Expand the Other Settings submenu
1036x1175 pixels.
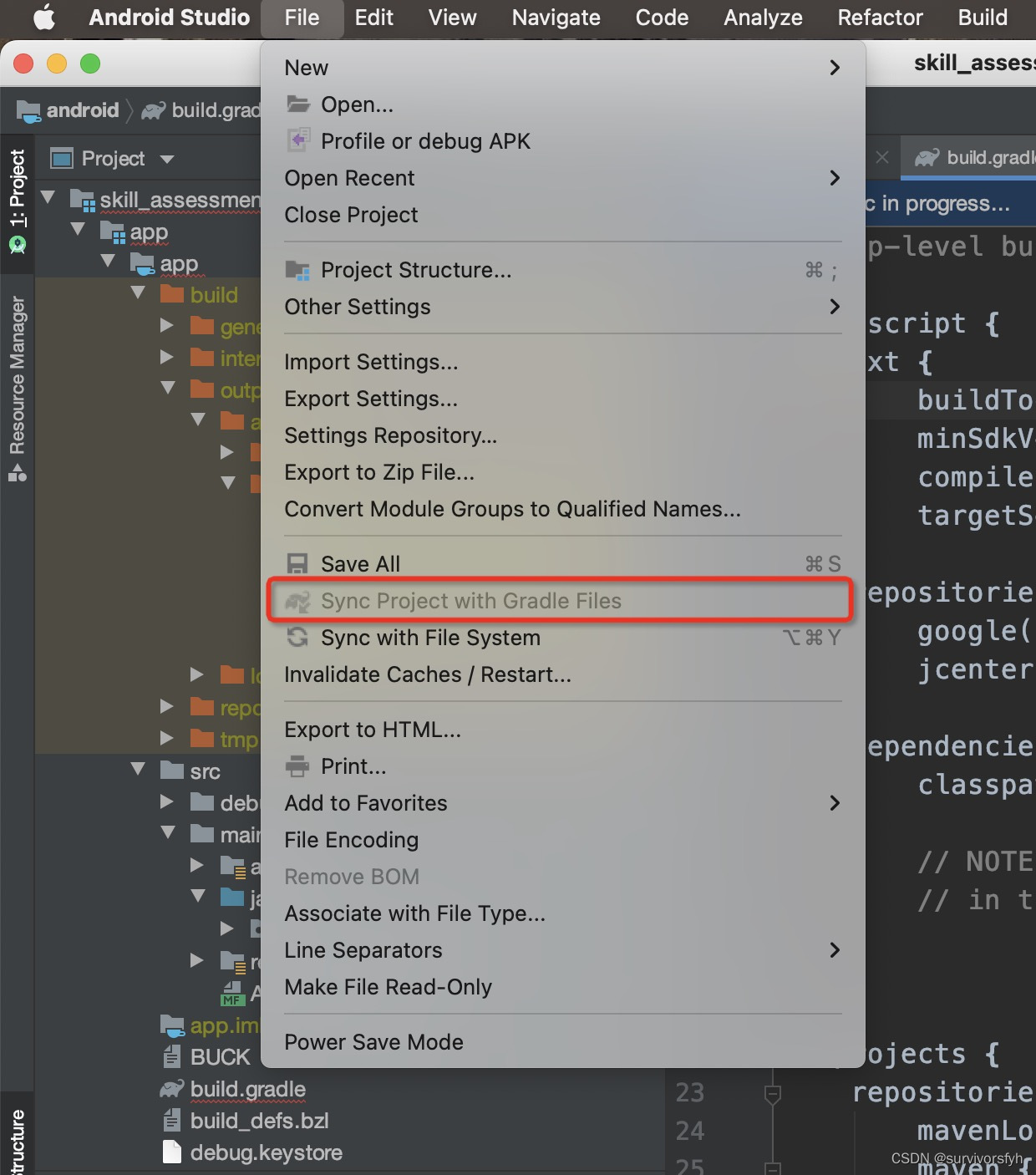tap(562, 307)
